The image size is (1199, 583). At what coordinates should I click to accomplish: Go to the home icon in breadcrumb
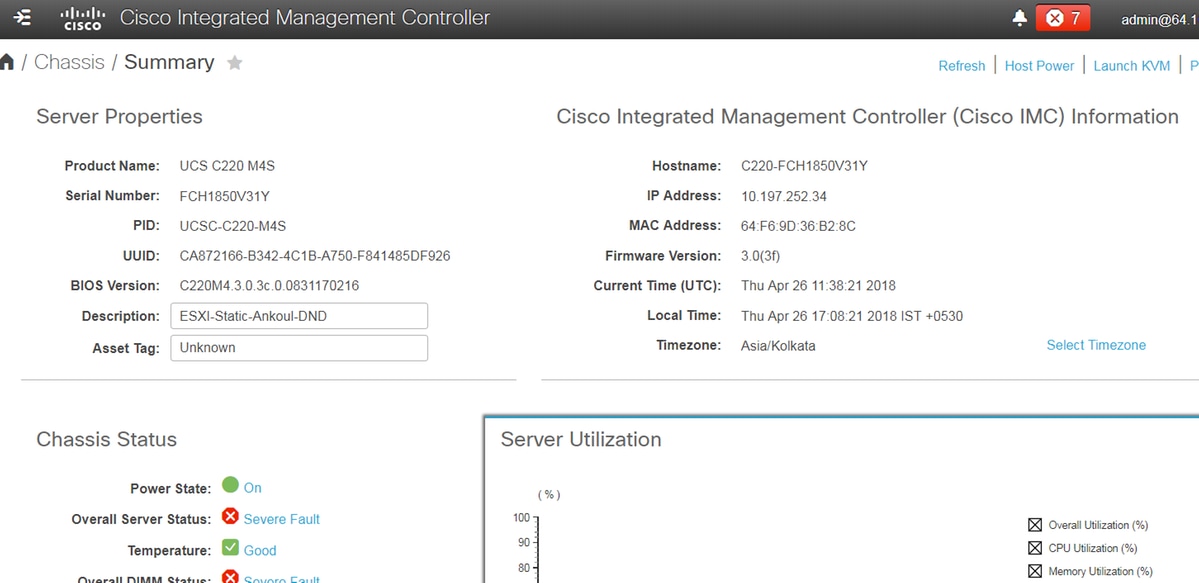coord(8,63)
